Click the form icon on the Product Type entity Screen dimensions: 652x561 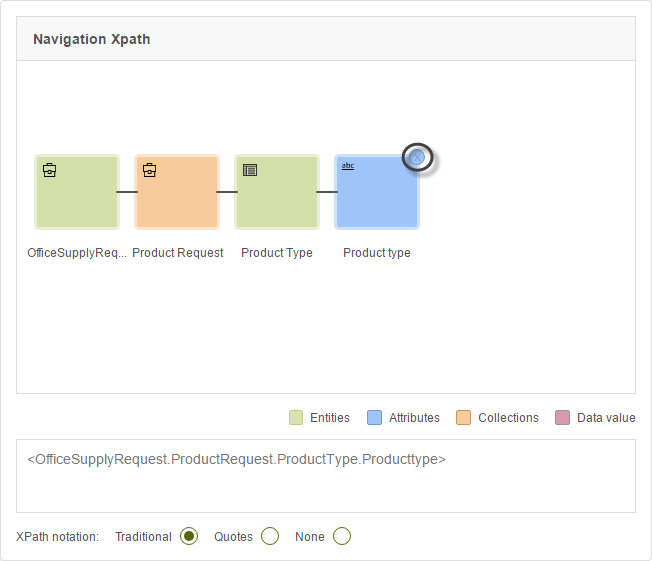tap(250, 170)
